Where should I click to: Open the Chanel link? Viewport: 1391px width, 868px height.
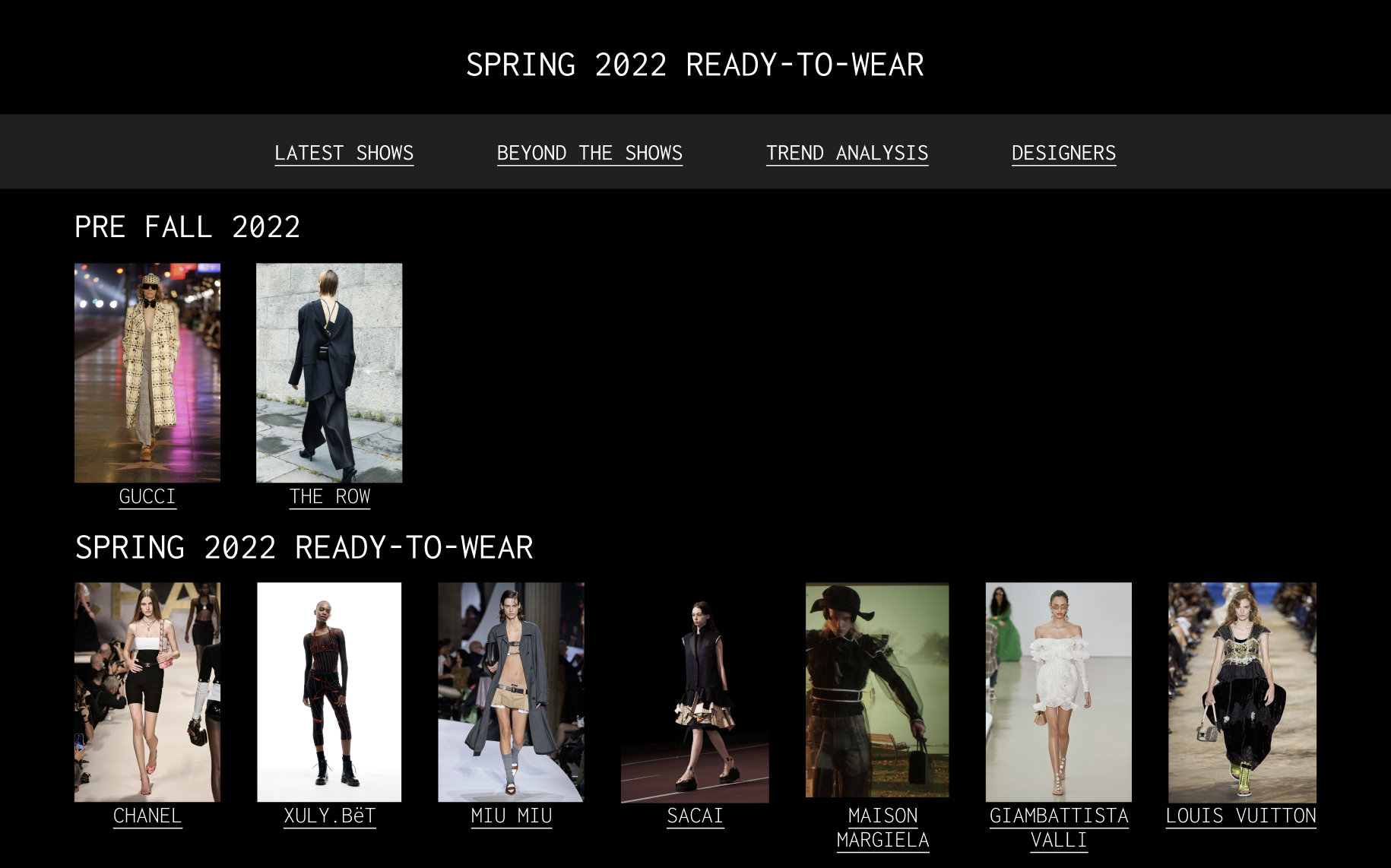(x=147, y=816)
